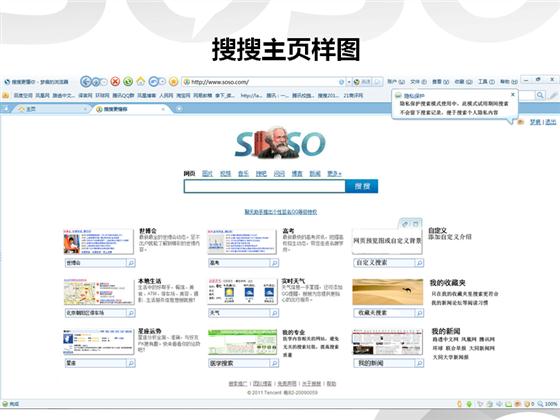Viewport: 560px width, 420px height.
Task: Open the 收藏 menu
Action: pos(464,82)
